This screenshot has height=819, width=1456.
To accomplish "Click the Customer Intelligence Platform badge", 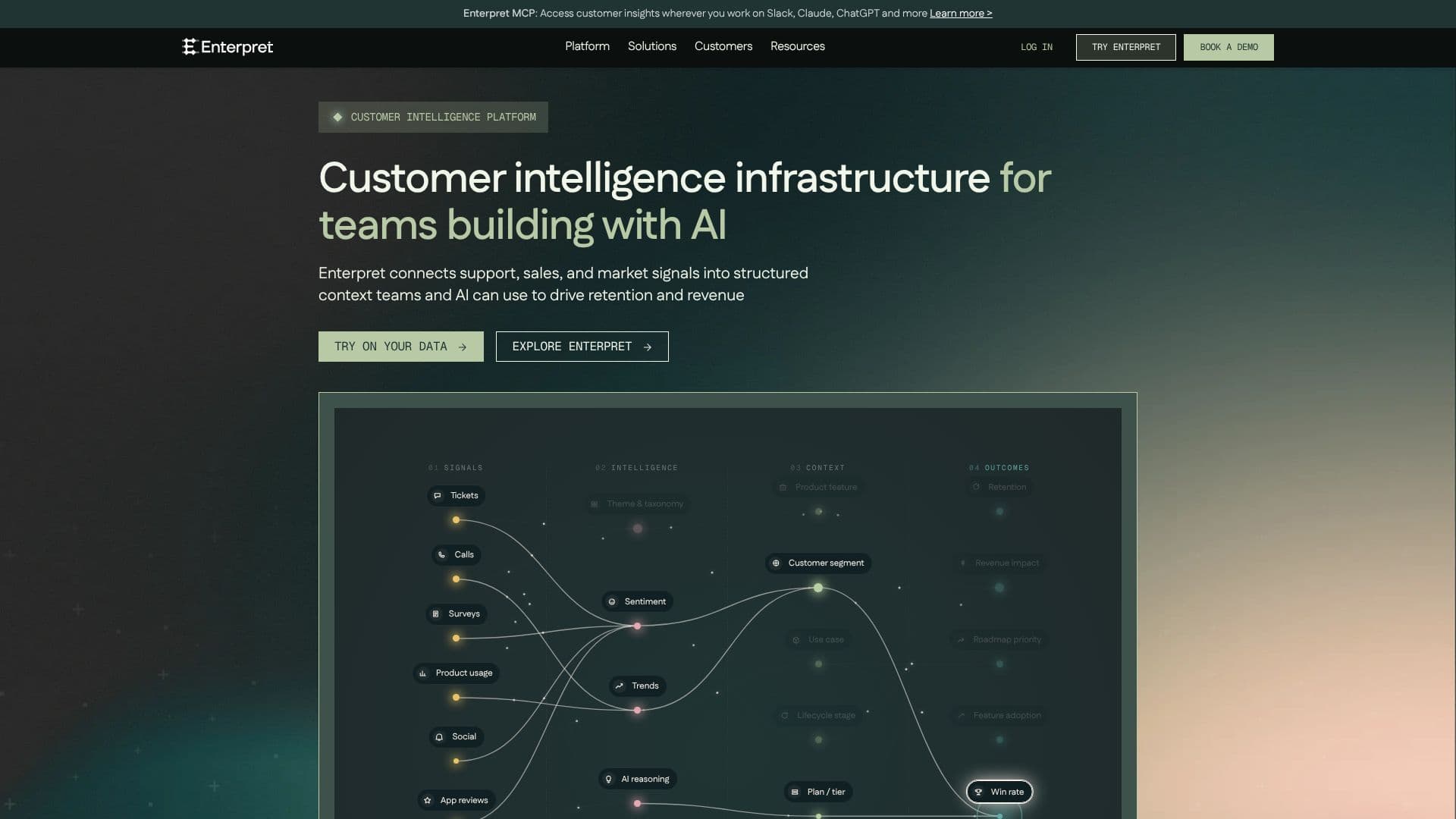I will coord(433,117).
